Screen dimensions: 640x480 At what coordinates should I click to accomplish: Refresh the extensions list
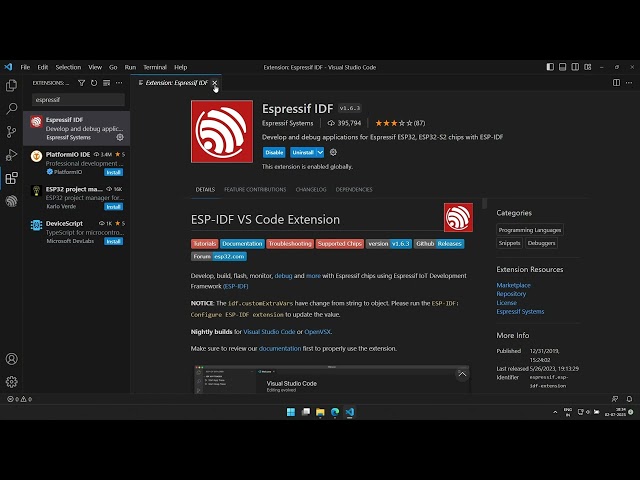coord(94,83)
